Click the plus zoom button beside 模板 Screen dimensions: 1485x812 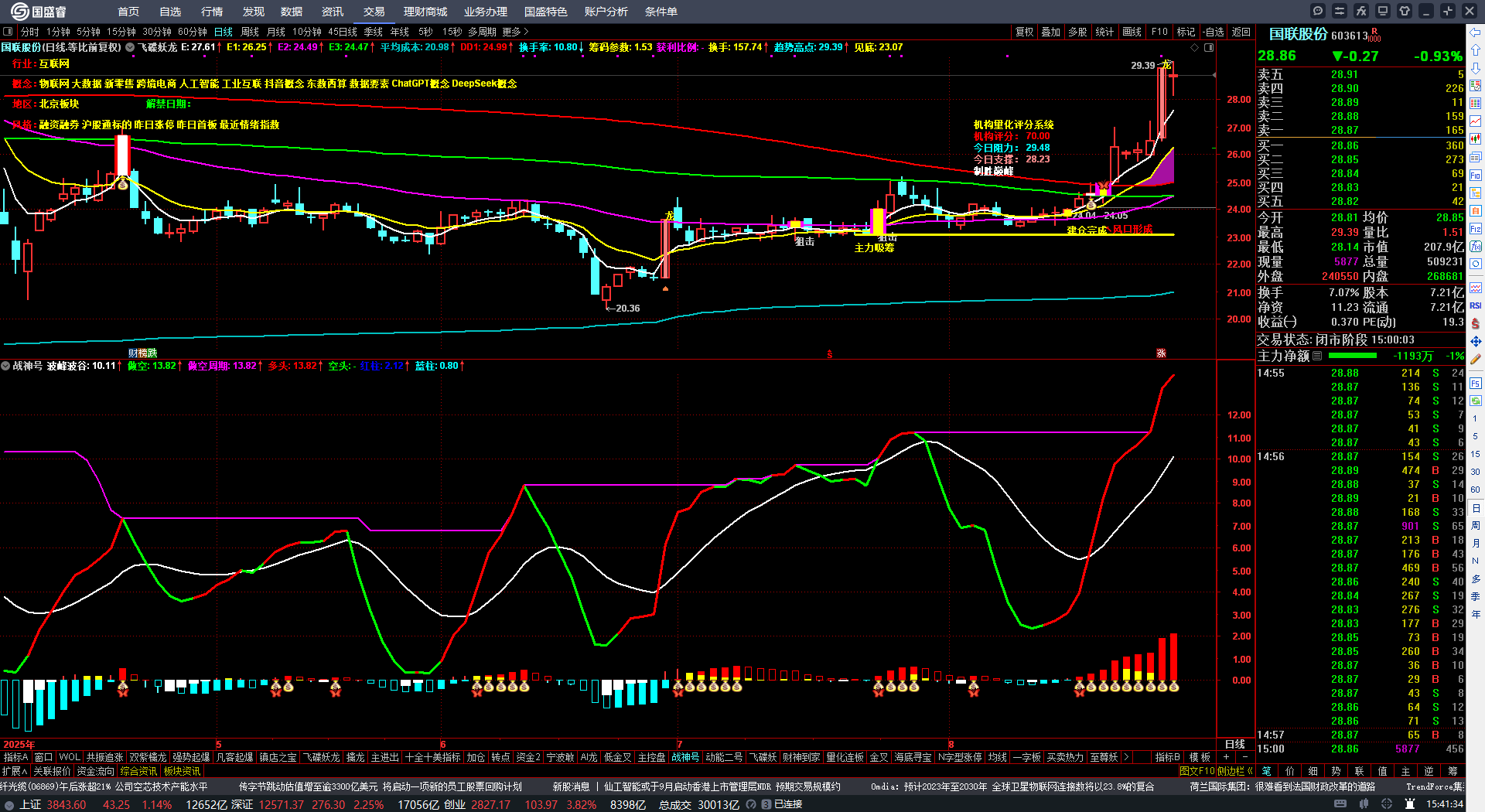tap(1227, 757)
